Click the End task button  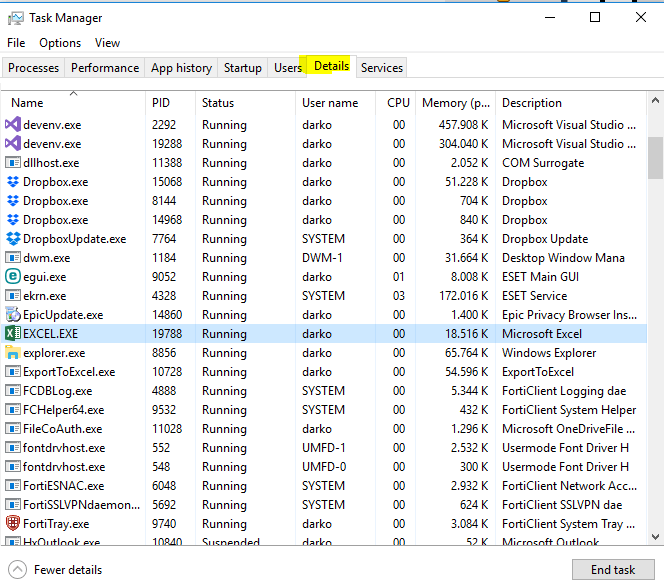613,570
